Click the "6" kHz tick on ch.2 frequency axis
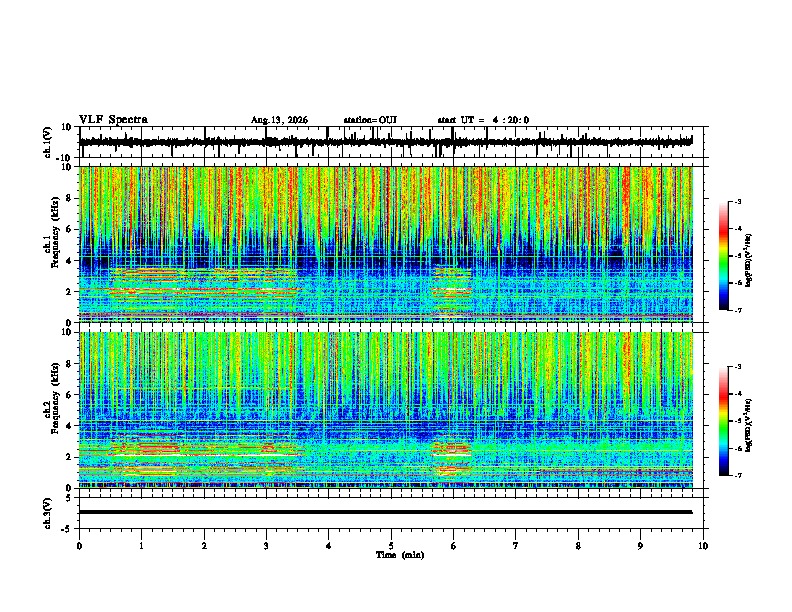 tap(70, 395)
